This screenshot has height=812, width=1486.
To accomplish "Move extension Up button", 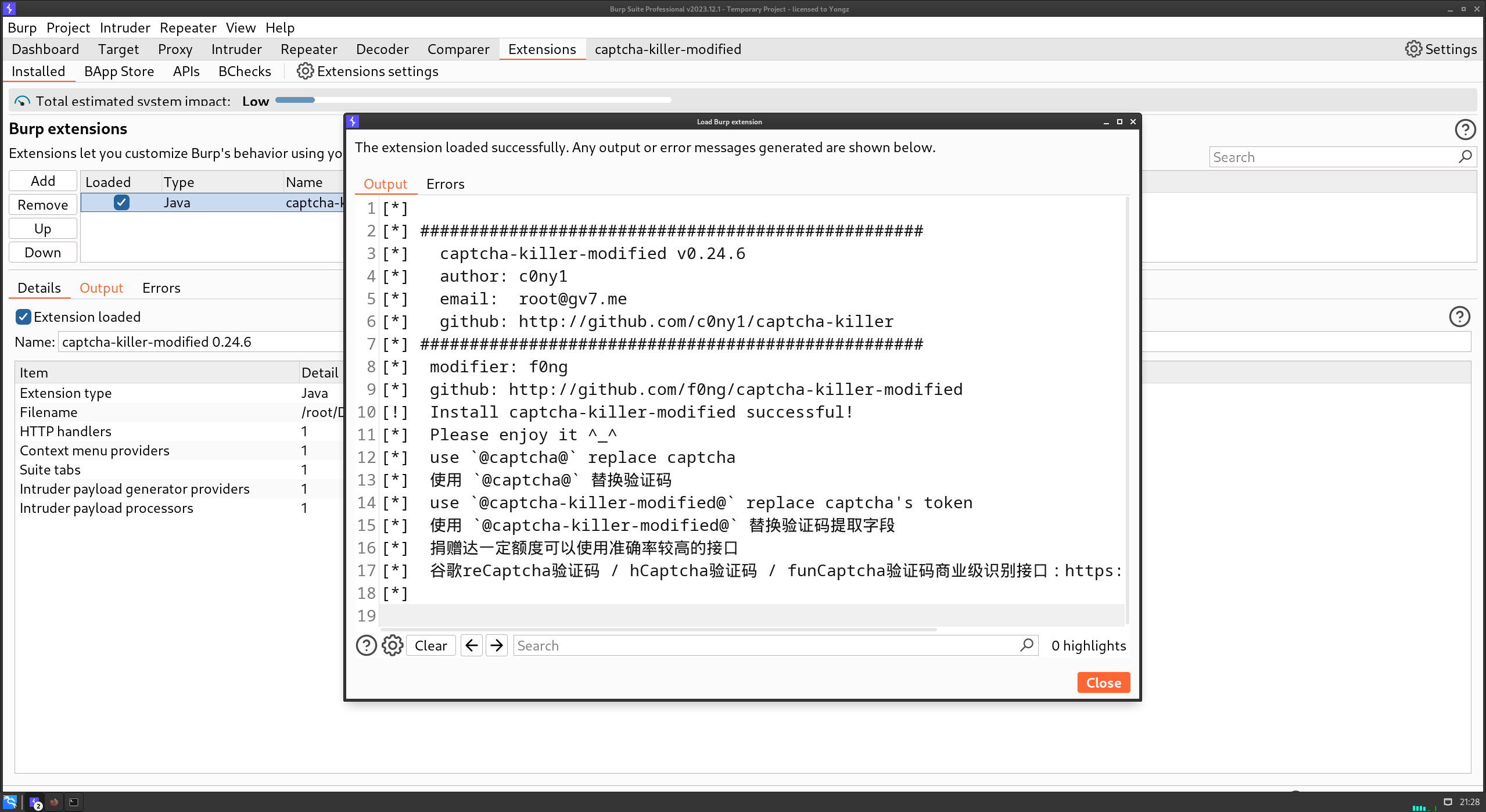I will (x=43, y=229).
